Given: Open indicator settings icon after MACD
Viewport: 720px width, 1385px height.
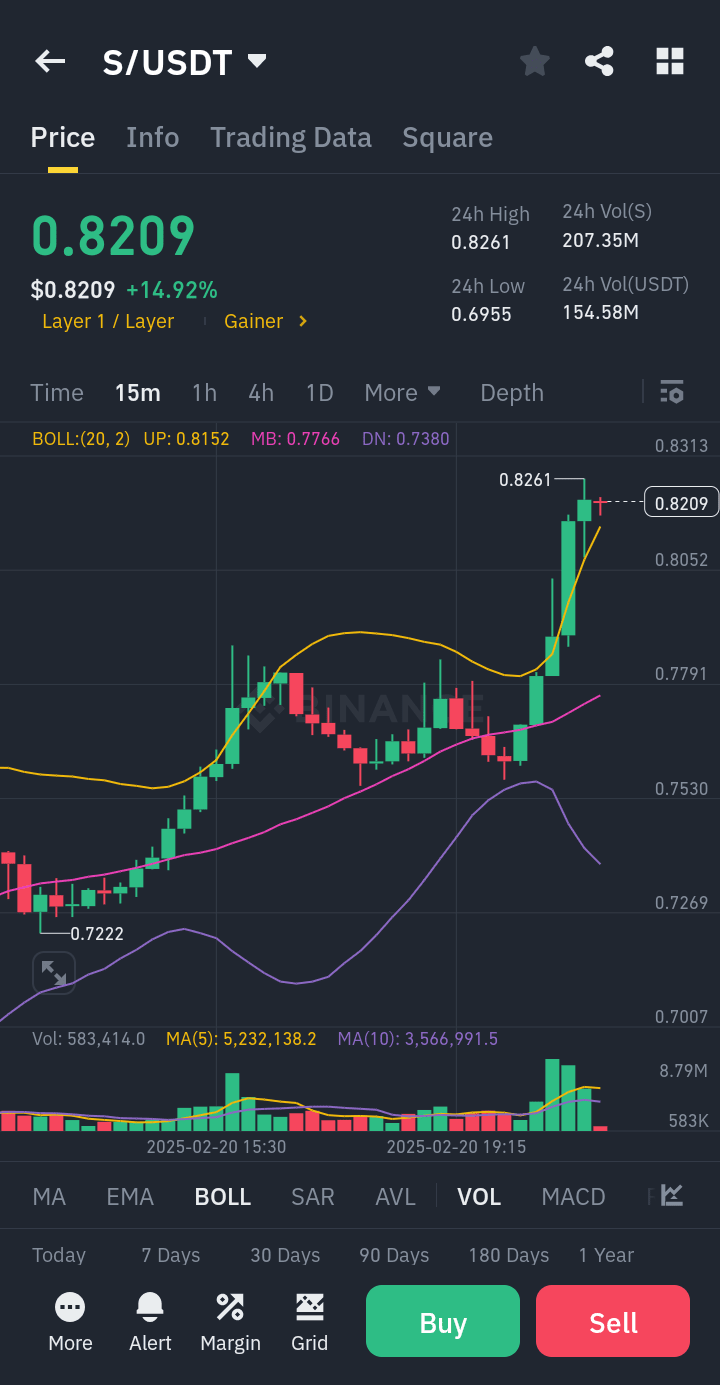Looking at the screenshot, I should pos(672,1195).
